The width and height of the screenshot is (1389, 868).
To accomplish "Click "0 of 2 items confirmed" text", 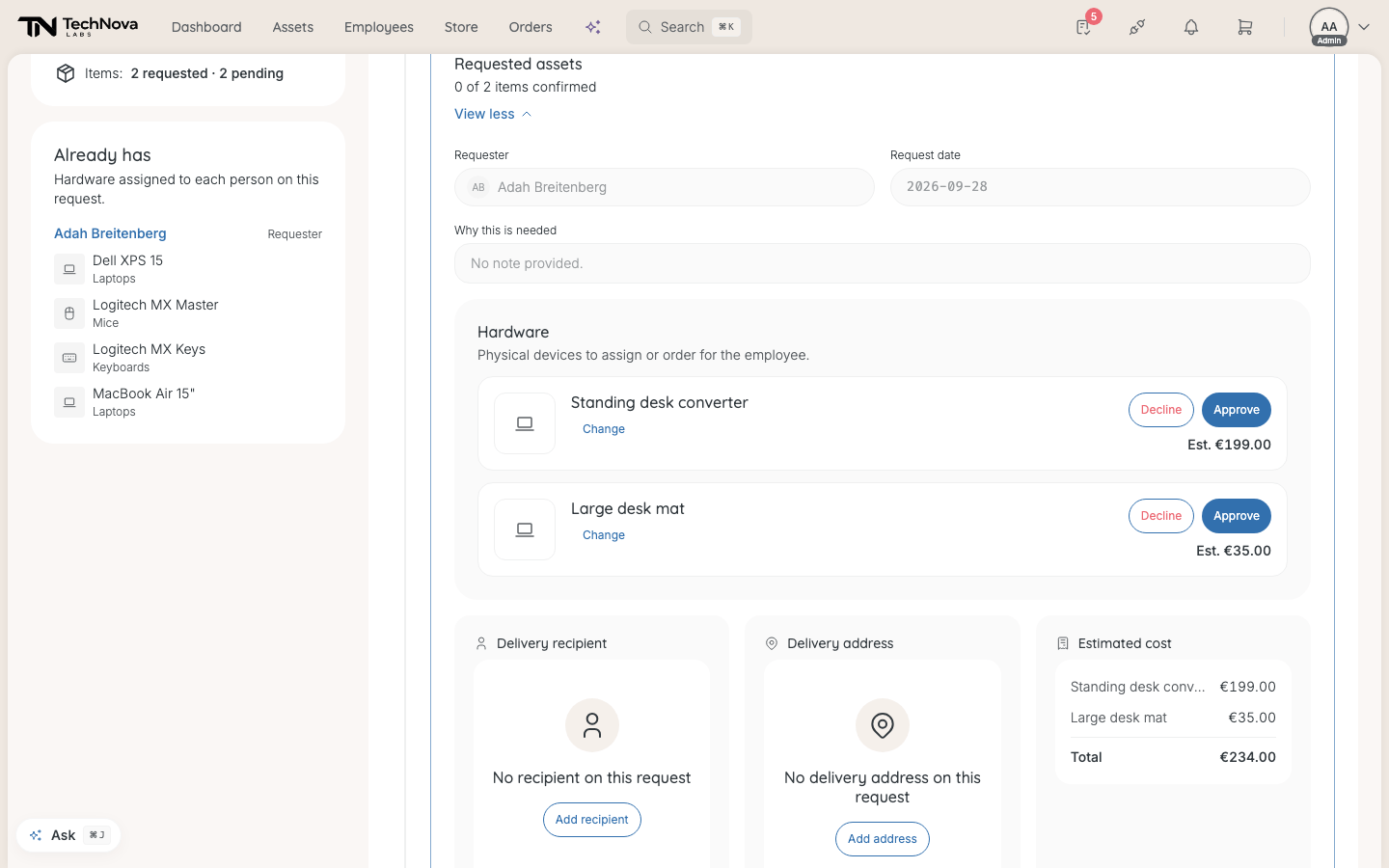I will (526, 87).
